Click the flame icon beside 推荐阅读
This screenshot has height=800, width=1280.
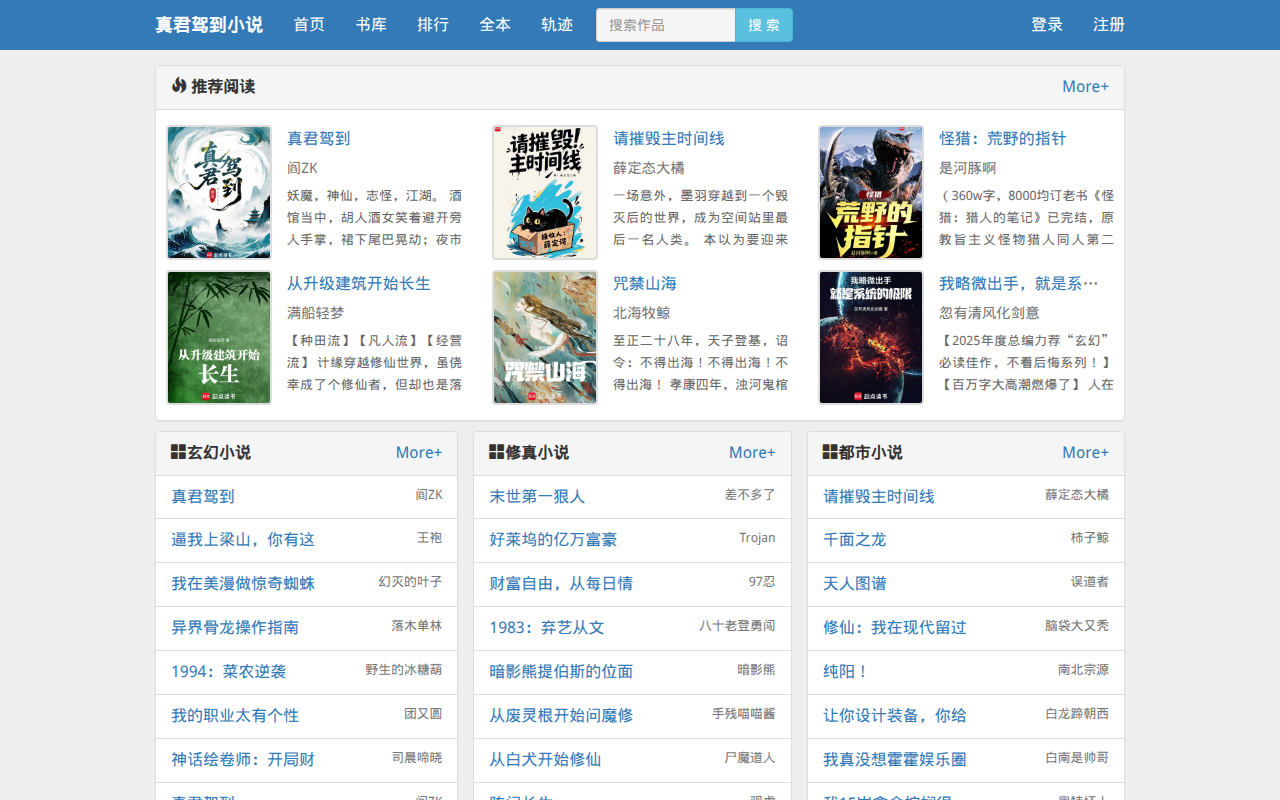[179, 86]
